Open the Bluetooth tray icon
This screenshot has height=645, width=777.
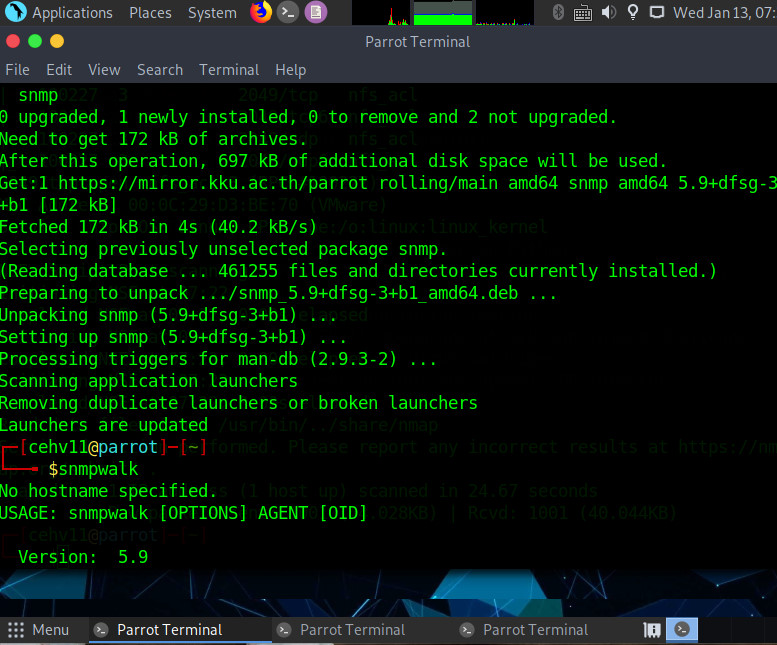[559, 13]
